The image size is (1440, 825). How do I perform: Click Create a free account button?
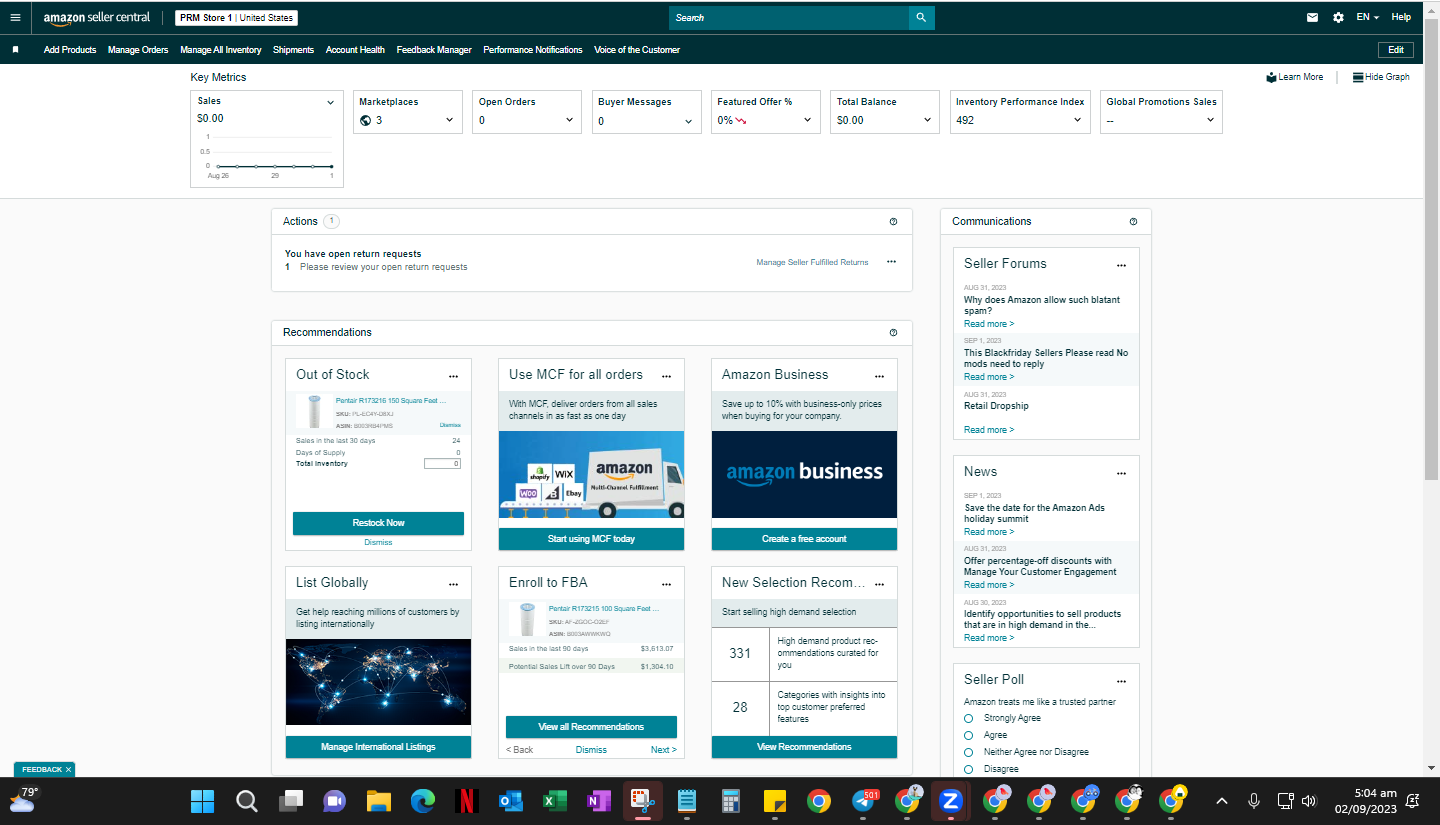point(804,539)
